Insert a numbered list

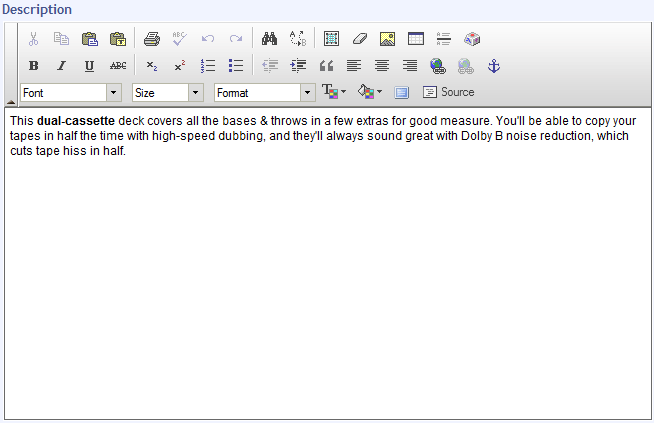point(208,66)
